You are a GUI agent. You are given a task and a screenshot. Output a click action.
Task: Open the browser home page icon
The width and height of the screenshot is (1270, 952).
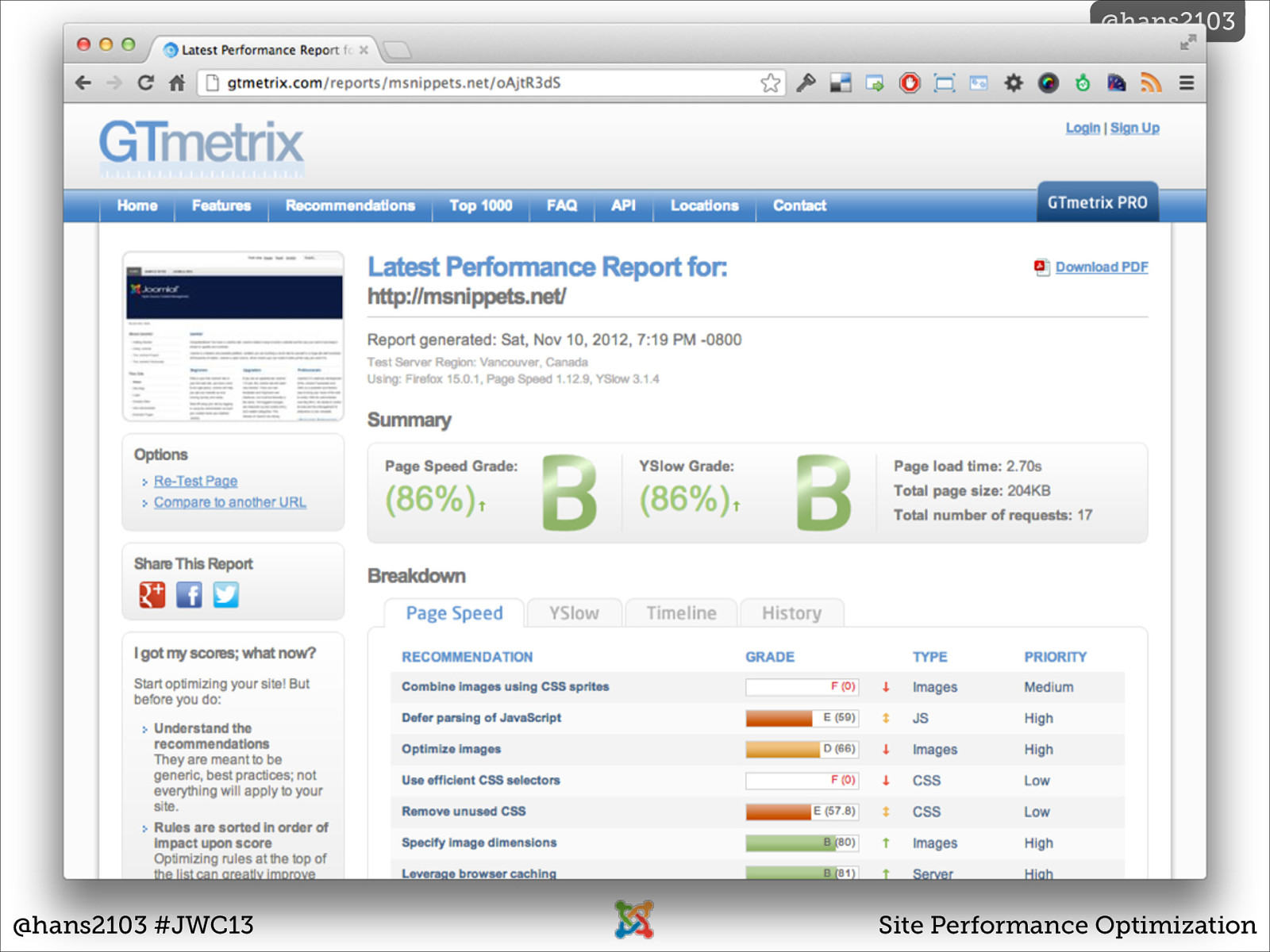(x=177, y=83)
